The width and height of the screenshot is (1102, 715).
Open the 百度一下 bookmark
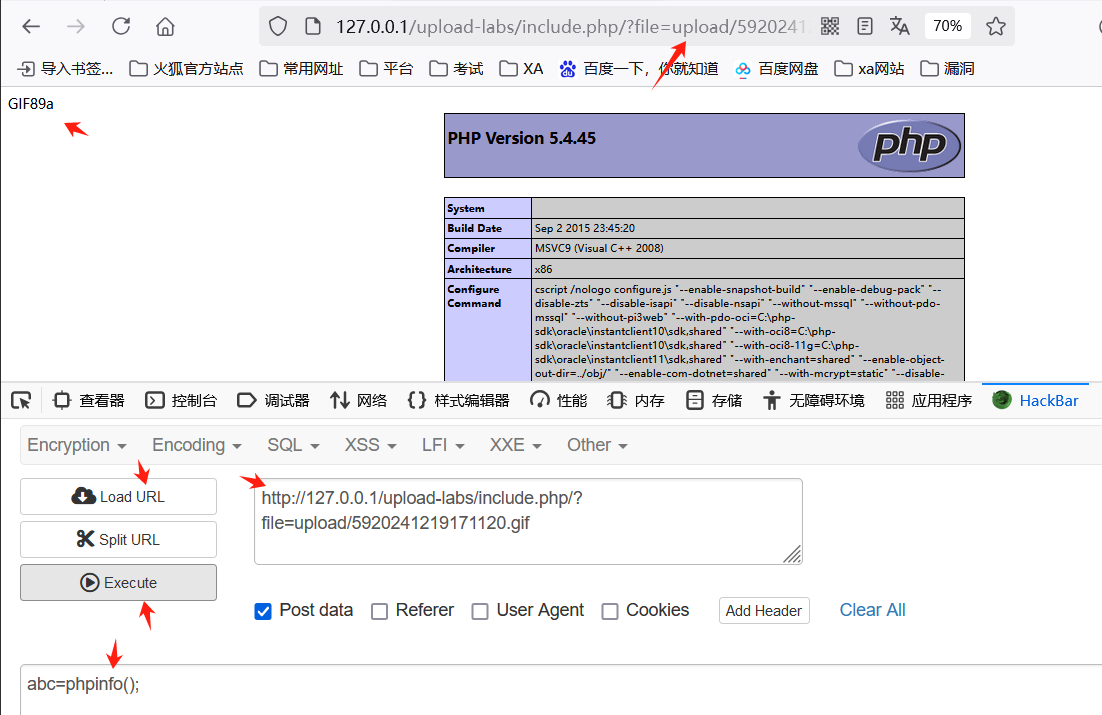[x=638, y=69]
